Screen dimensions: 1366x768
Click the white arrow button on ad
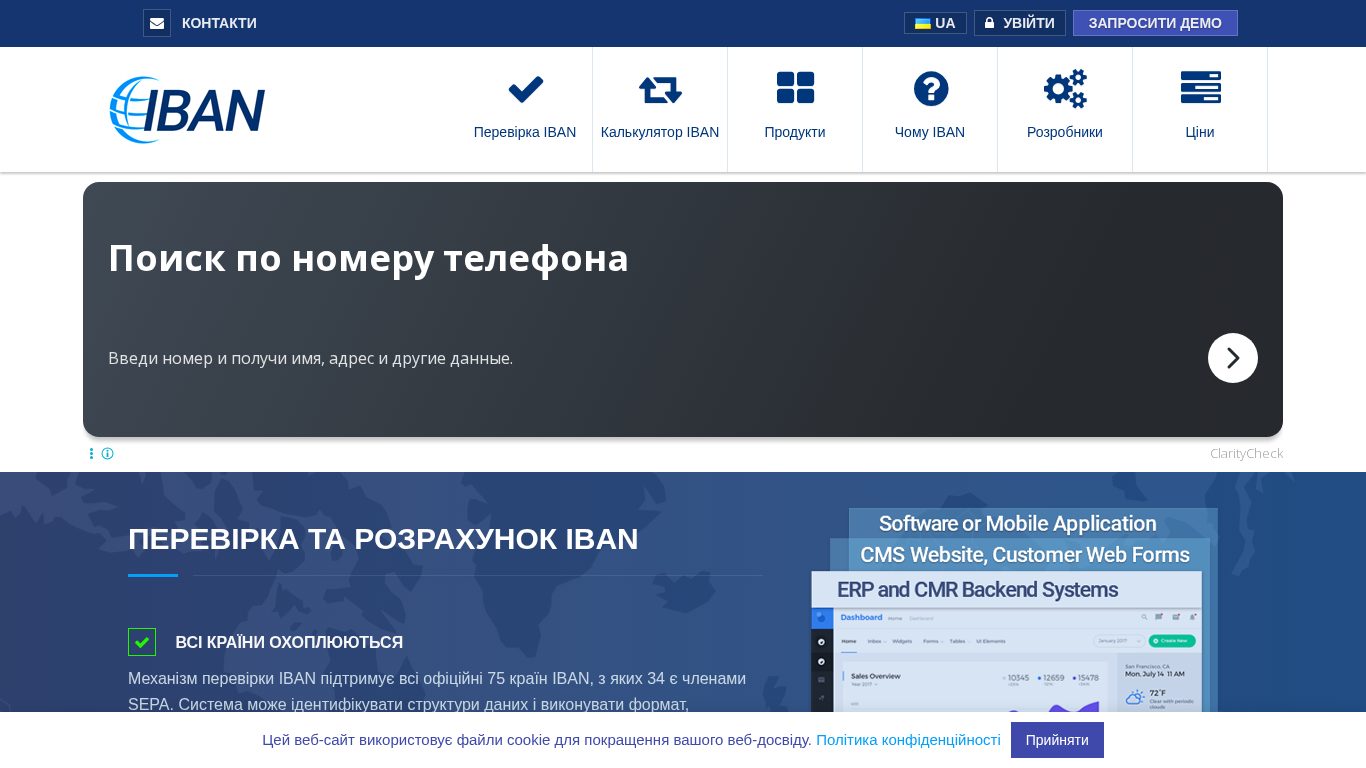[x=1233, y=358]
